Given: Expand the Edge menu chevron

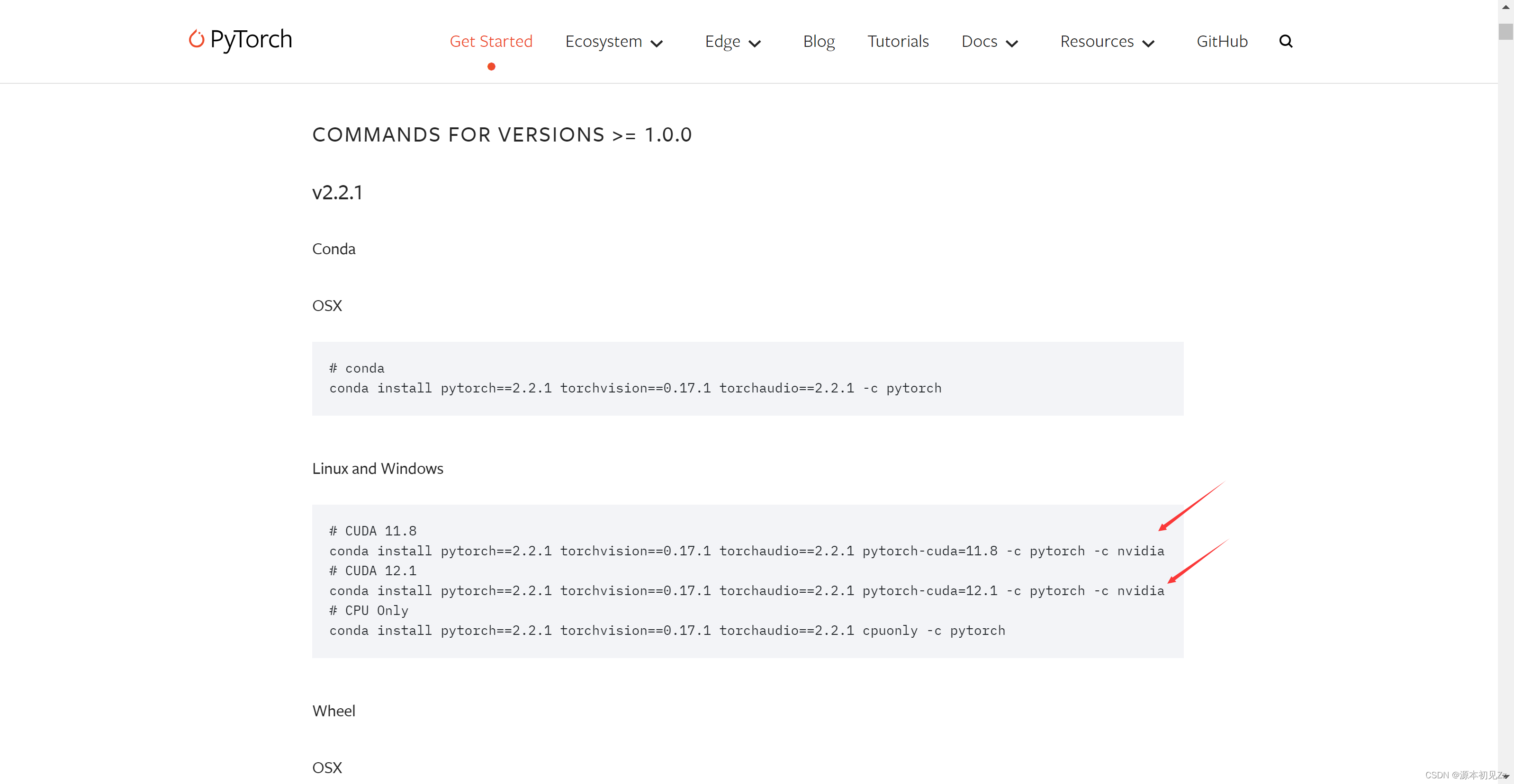Looking at the screenshot, I should (x=755, y=44).
